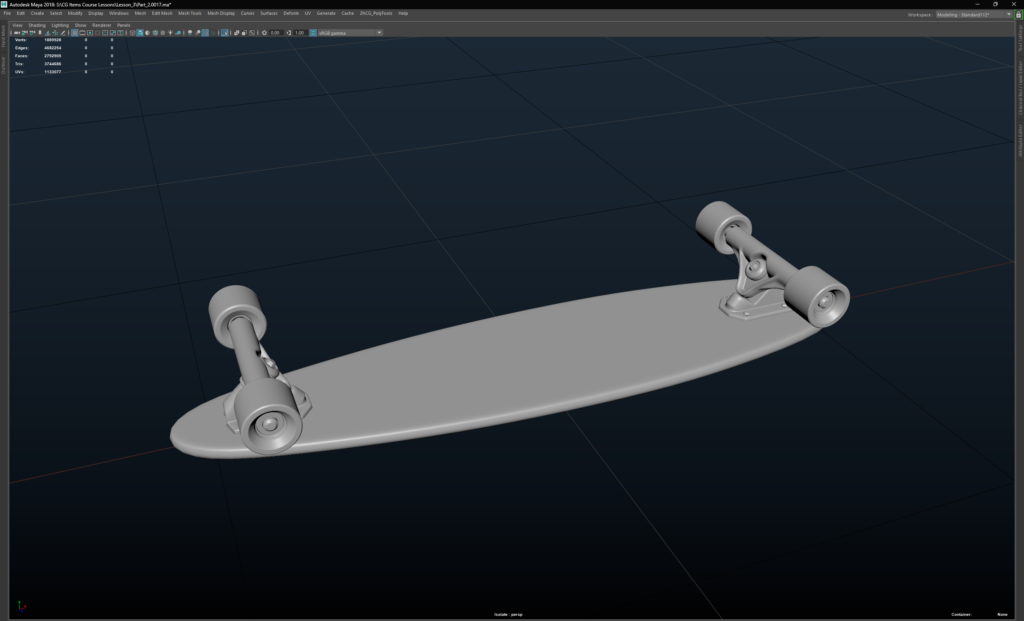This screenshot has width=1024, height=621.
Task: Click the Use Default Material icon
Action: pyautogui.click(x=148, y=33)
